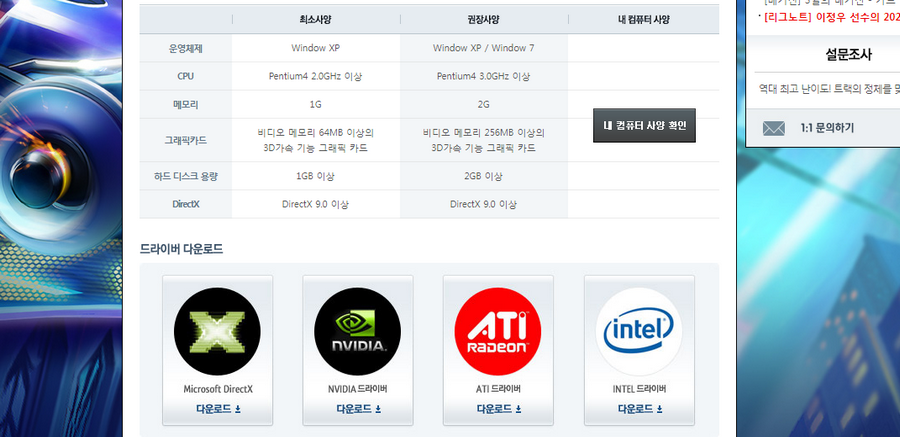900x437 pixels.
Task: Click the Pentium4 3.0GHz 이상 cell
Action: pyautogui.click(x=483, y=76)
